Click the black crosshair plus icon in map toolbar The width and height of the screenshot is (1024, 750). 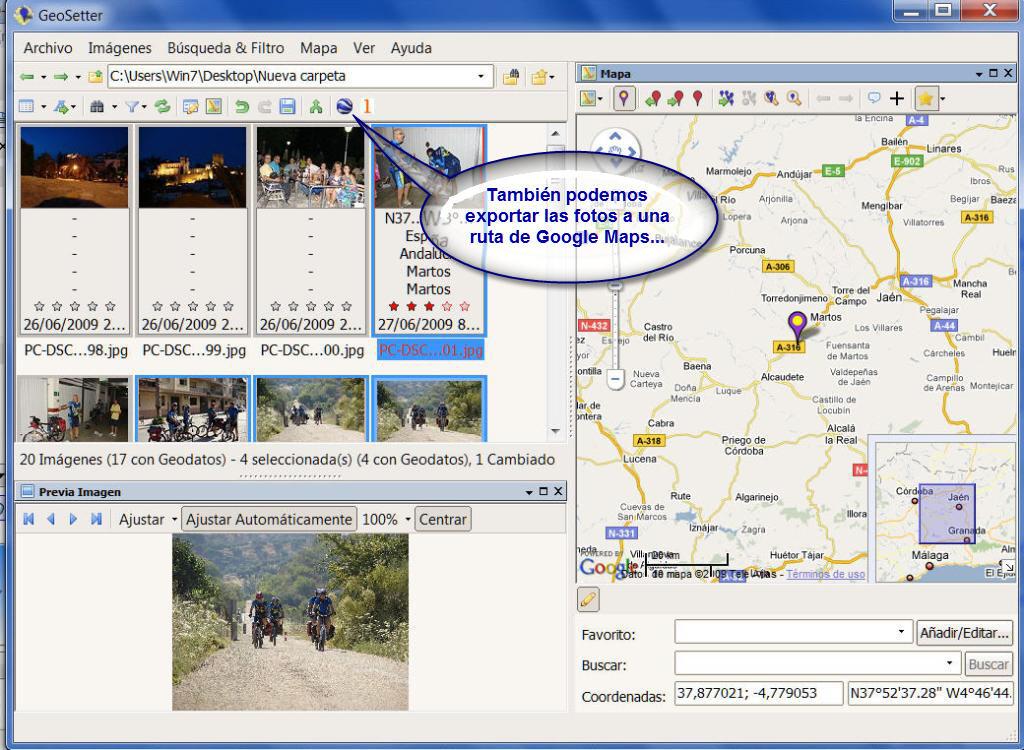[897, 99]
